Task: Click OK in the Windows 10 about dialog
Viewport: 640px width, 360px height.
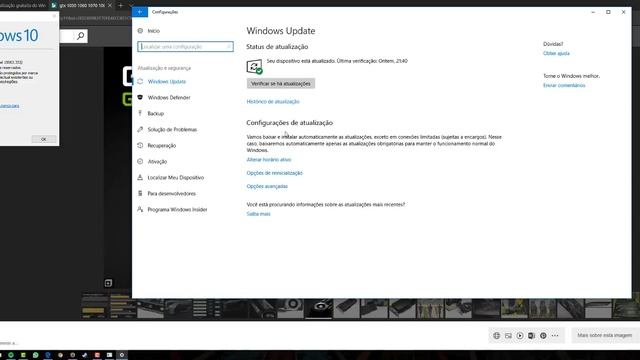Action: 44,139
